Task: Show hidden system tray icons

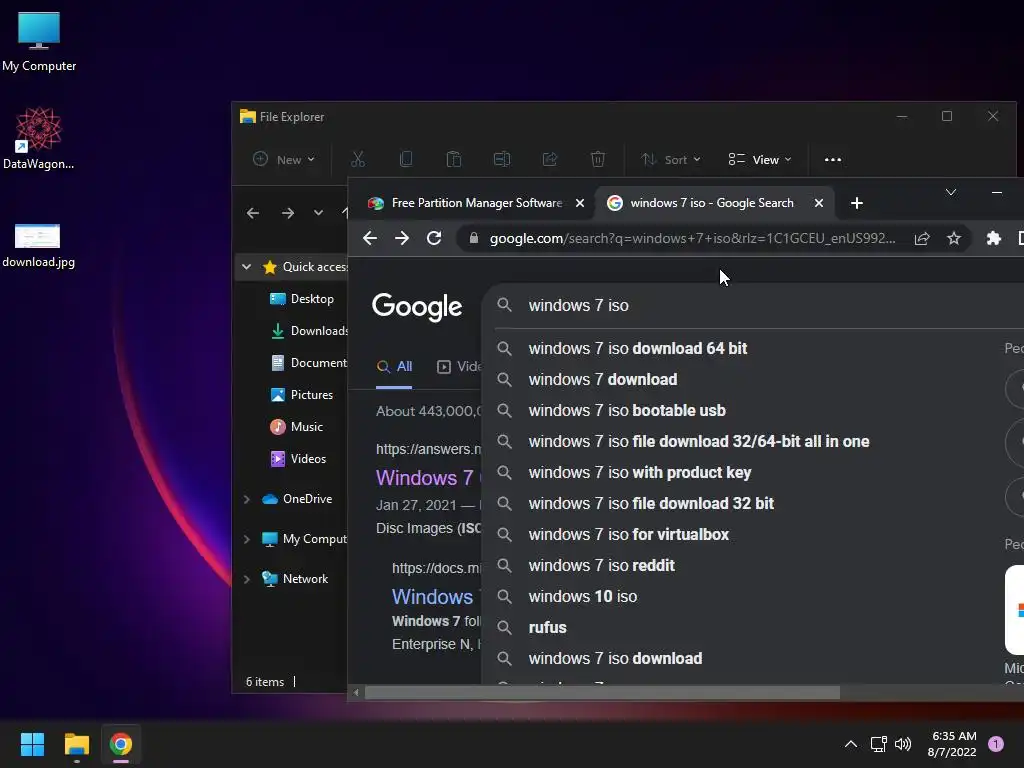Action: click(850, 744)
